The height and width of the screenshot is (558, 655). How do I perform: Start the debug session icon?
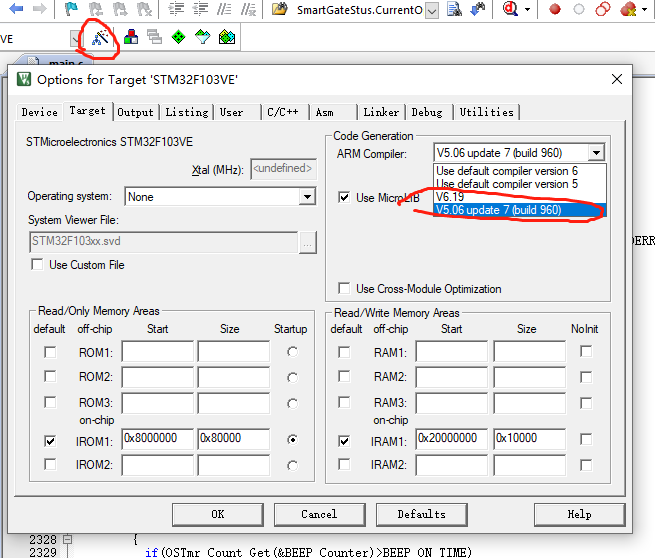[510, 9]
